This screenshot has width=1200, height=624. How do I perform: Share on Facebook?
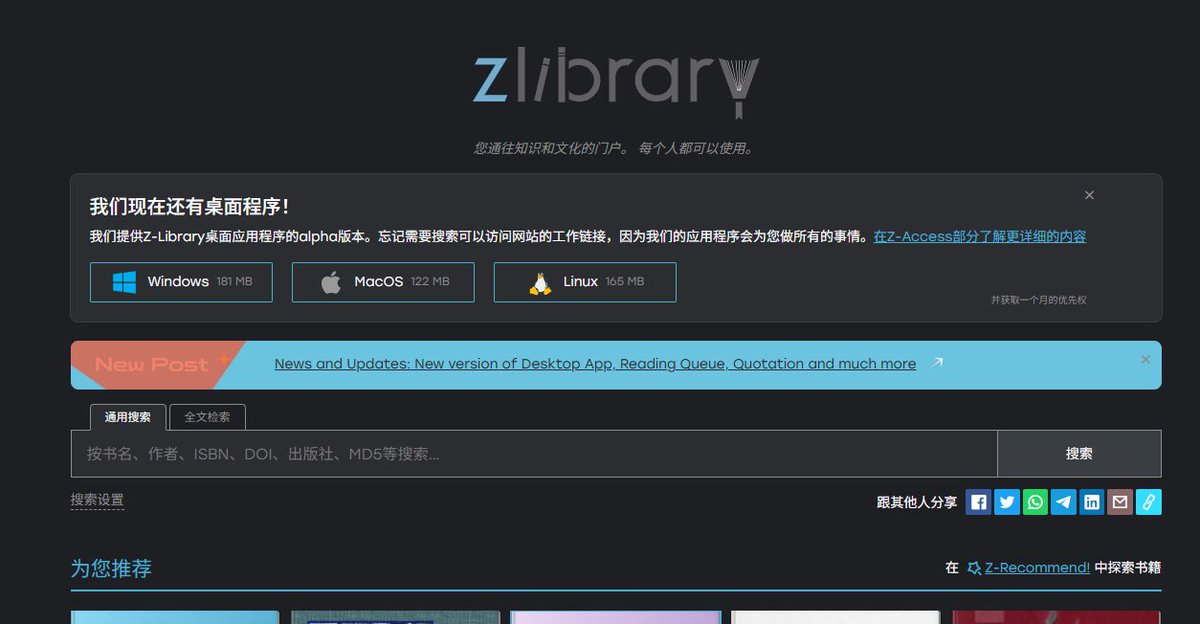(x=979, y=502)
